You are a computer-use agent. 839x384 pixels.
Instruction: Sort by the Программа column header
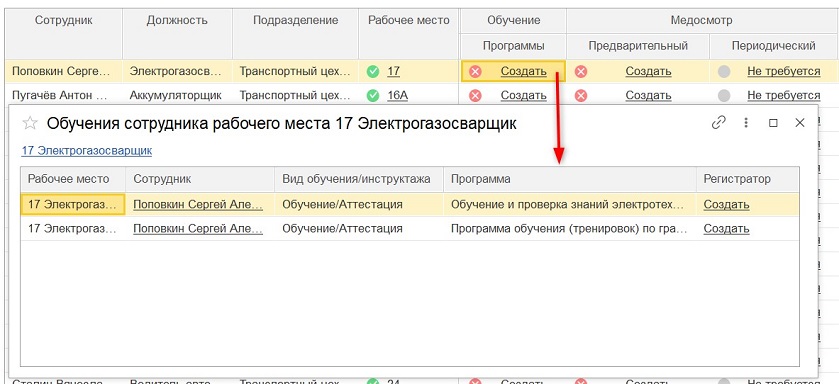(x=570, y=179)
